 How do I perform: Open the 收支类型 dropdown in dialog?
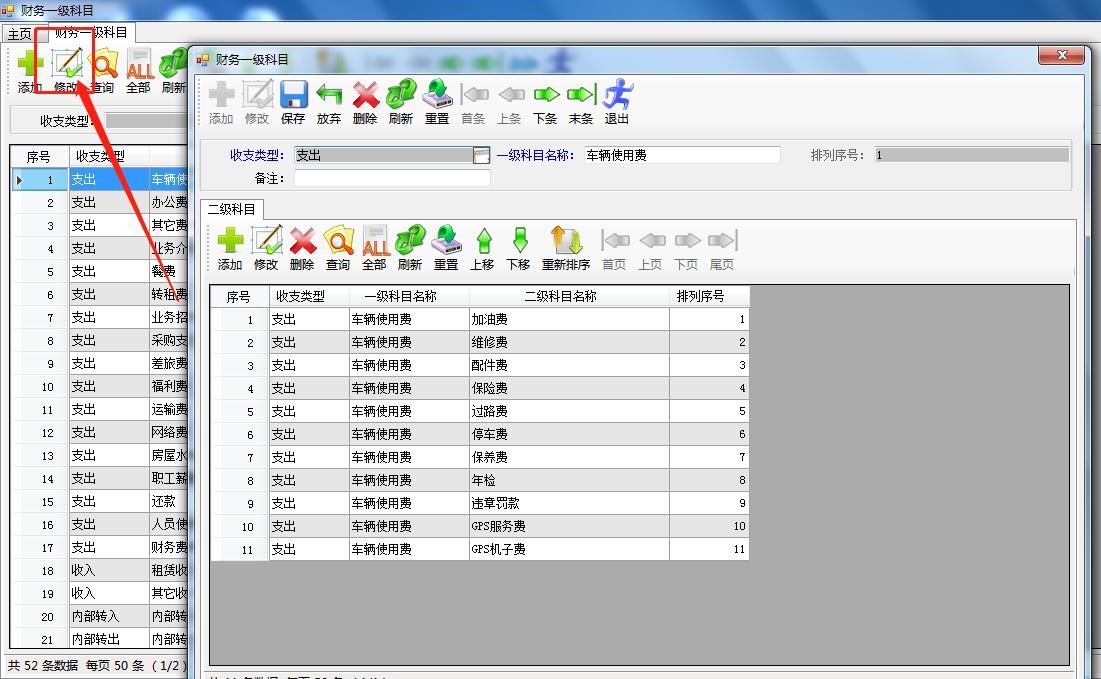481,155
